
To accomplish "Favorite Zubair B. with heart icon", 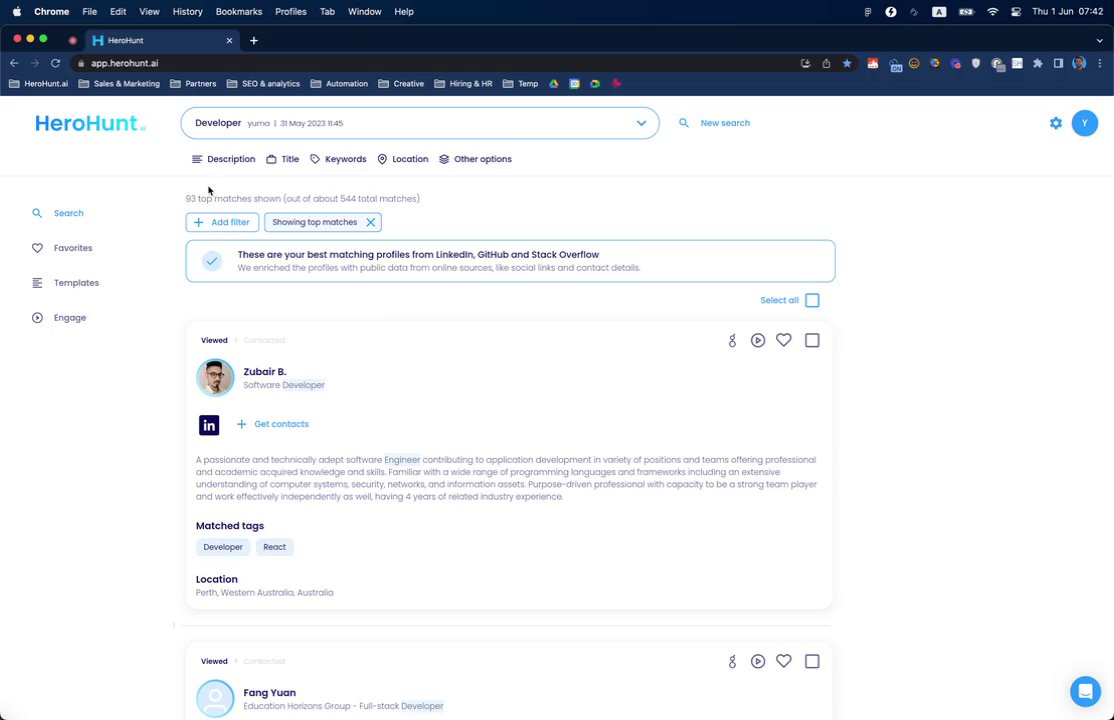I will [x=784, y=340].
